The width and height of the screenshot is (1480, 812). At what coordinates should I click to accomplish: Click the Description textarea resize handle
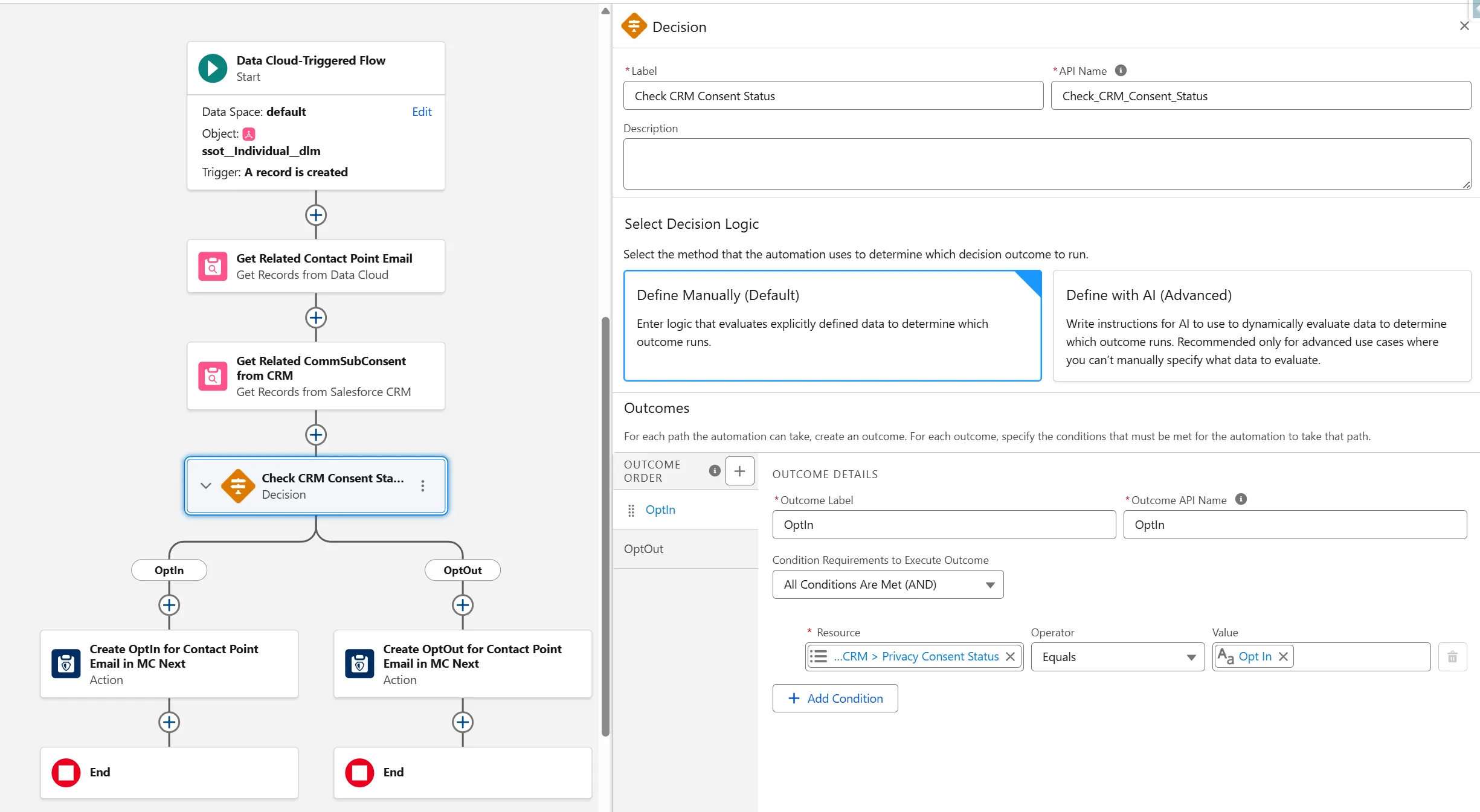coord(1466,185)
